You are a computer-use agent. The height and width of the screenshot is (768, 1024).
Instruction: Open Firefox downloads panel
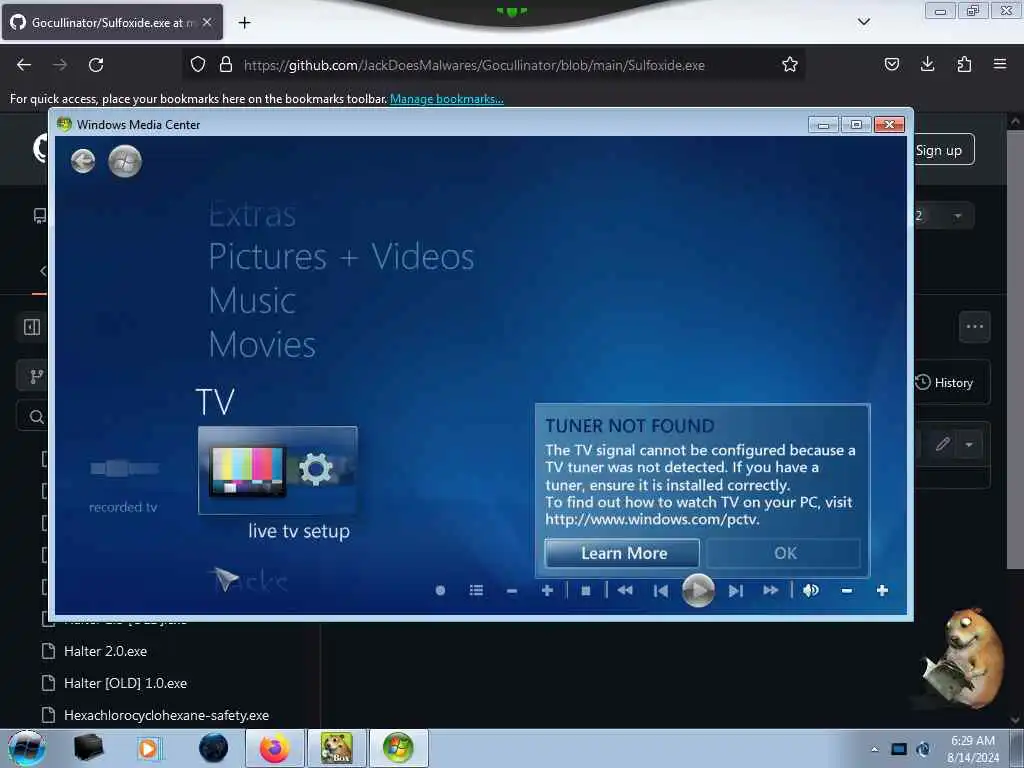coord(927,64)
